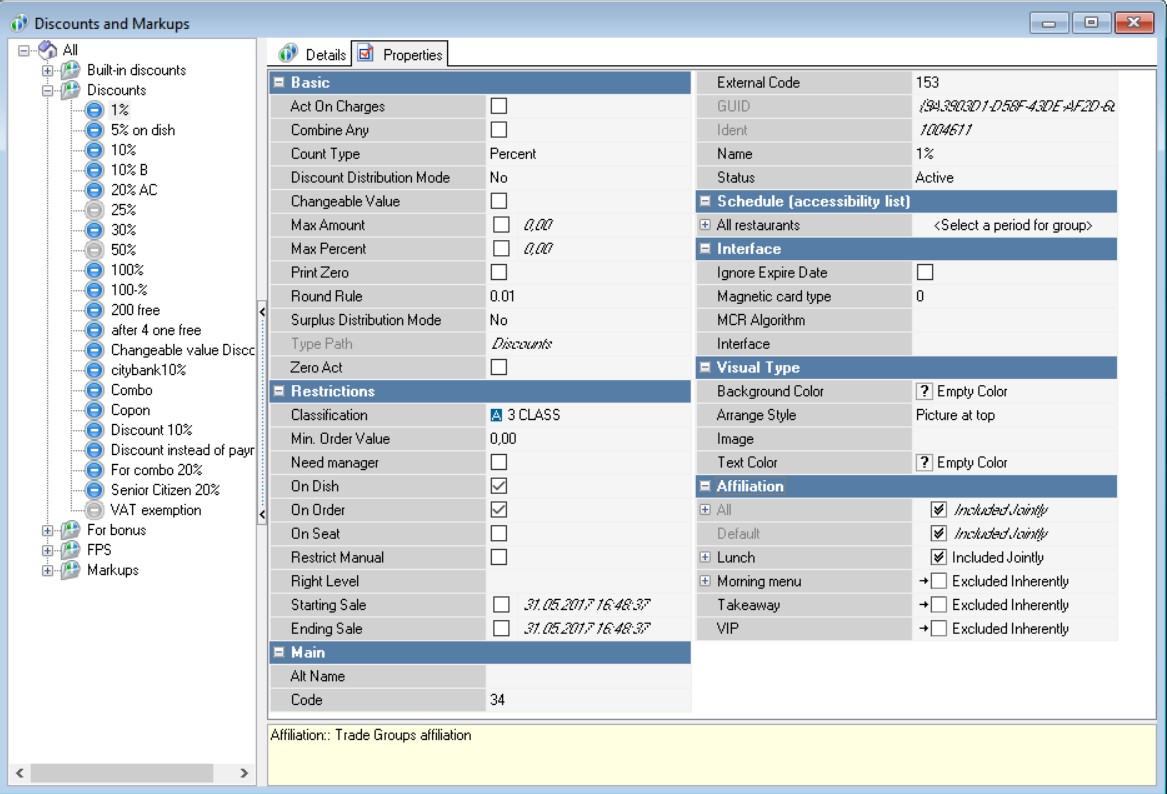Click the Built-in discounts folder icon
Screen dimensions: 1167x794
(x=69, y=70)
